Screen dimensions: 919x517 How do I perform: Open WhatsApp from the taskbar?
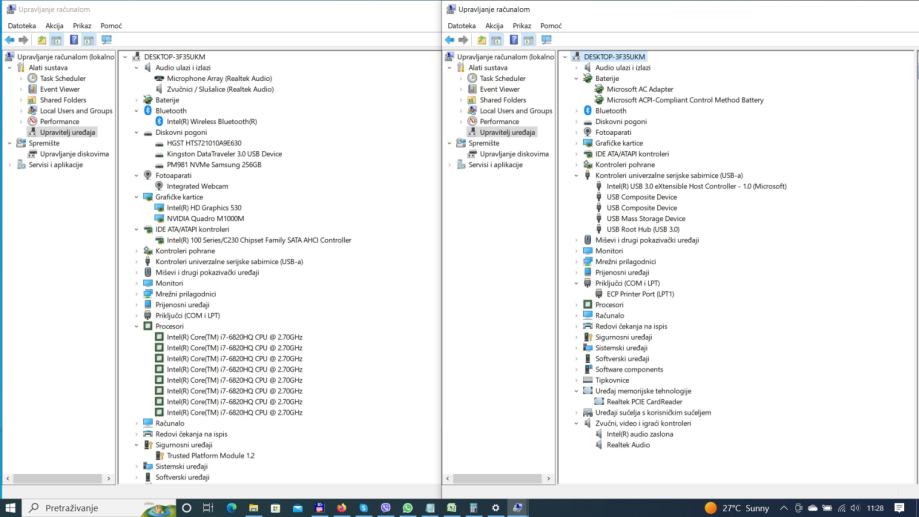(407, 508)
